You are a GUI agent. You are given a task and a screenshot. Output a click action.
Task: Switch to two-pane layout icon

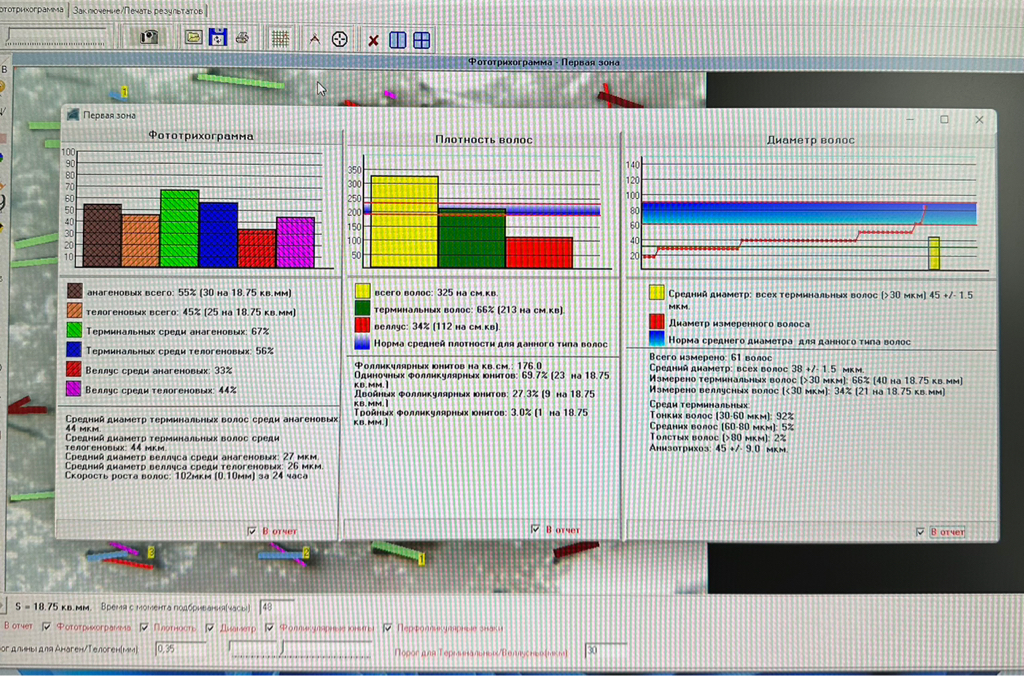[397, 40]
